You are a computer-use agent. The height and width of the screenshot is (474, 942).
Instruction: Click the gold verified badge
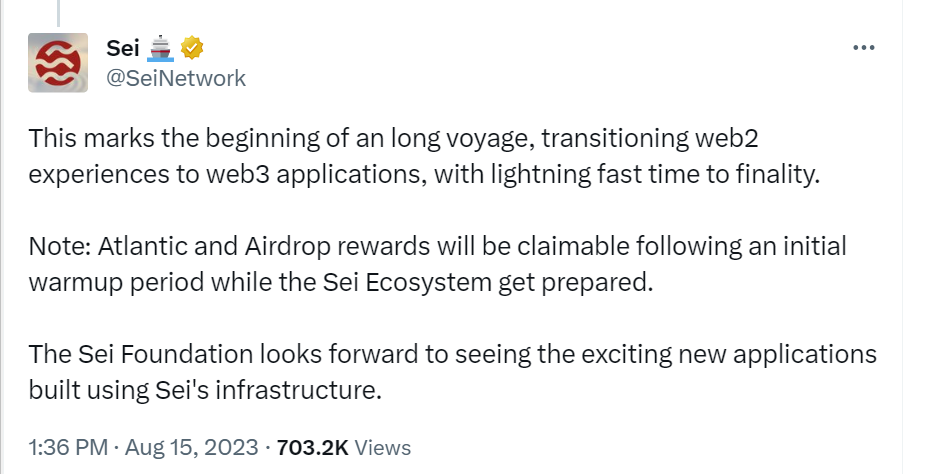point(192,48)
